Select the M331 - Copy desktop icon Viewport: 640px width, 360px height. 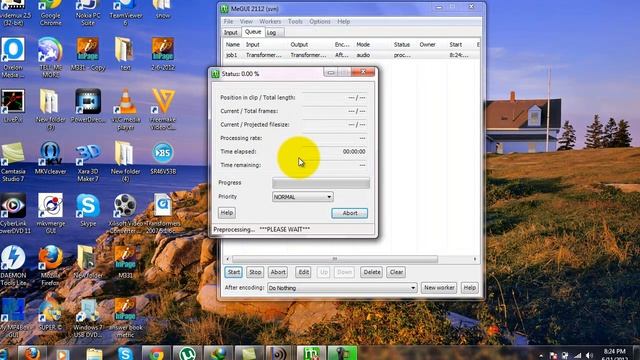coord(88,54)
